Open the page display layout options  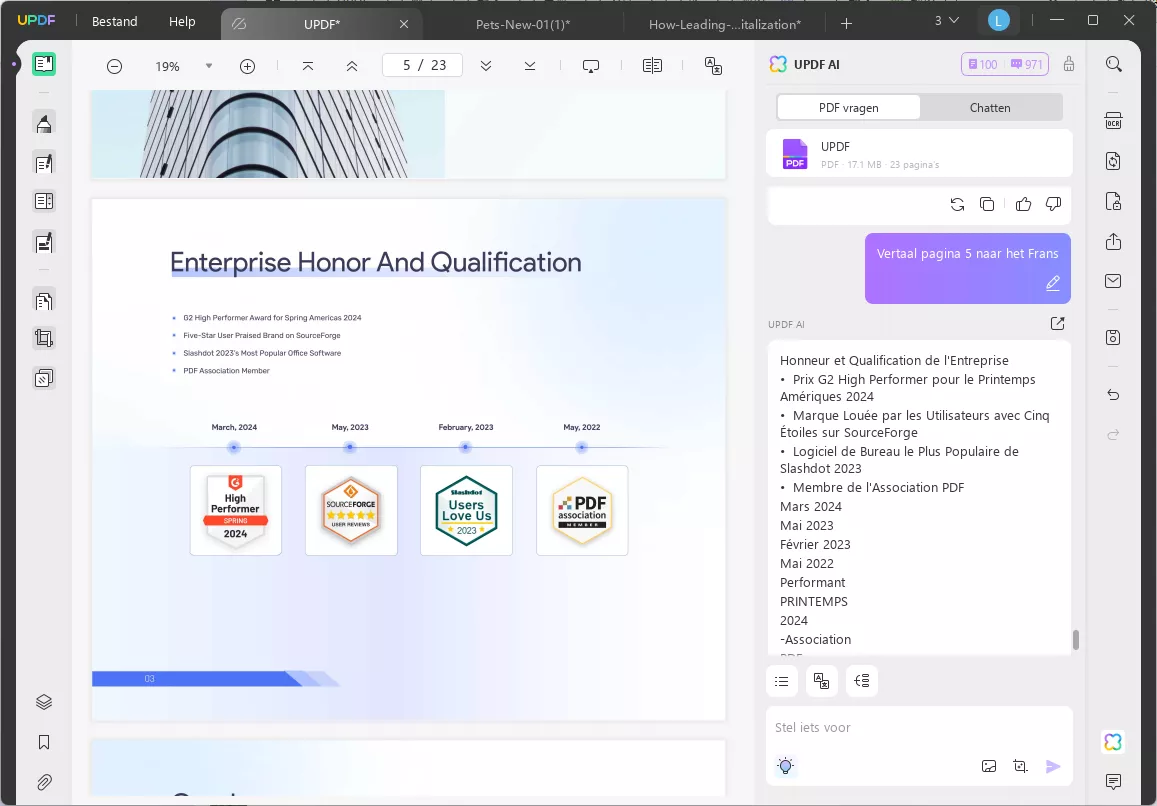click(x=652, y=66)
